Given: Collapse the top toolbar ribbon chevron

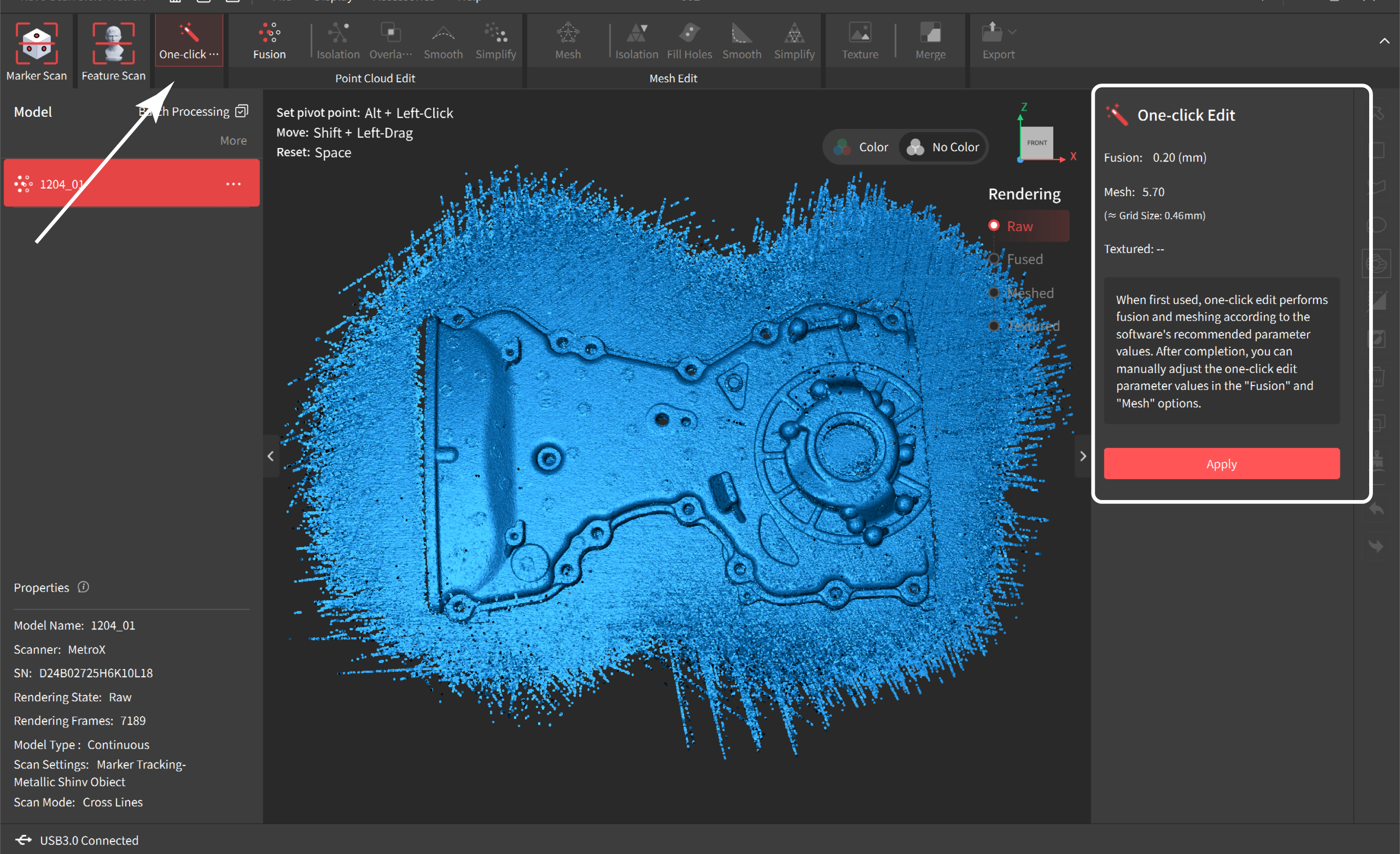Looking at the screenshot, I should tap(1384, 41).
